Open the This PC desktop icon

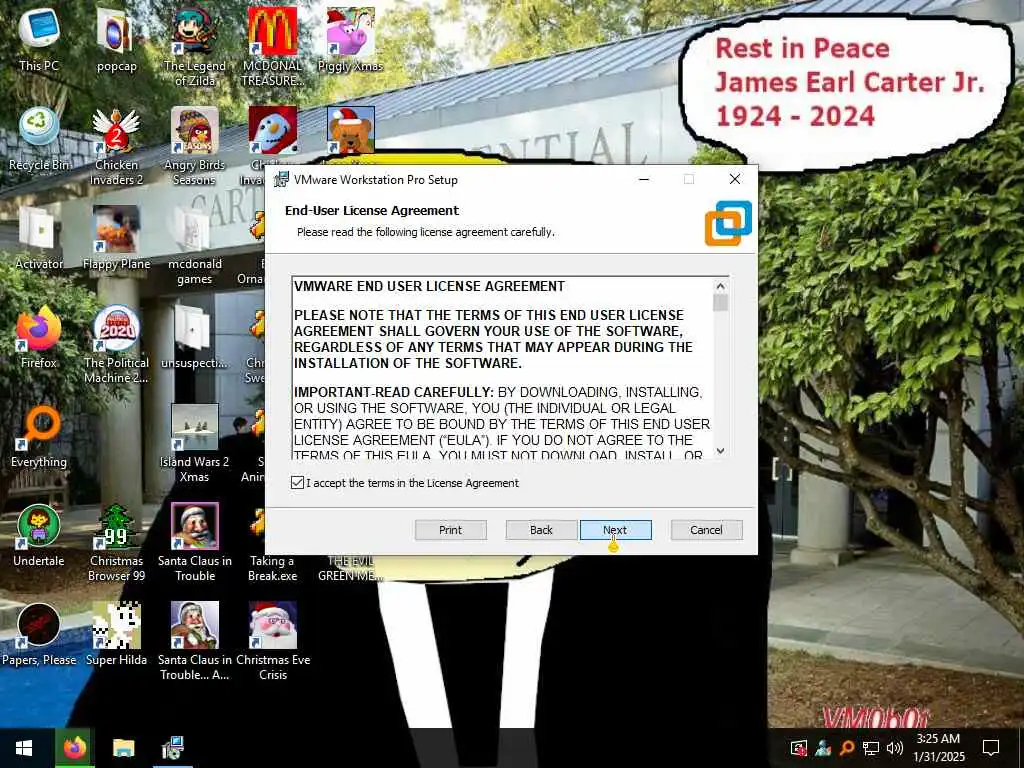point(39,39)
